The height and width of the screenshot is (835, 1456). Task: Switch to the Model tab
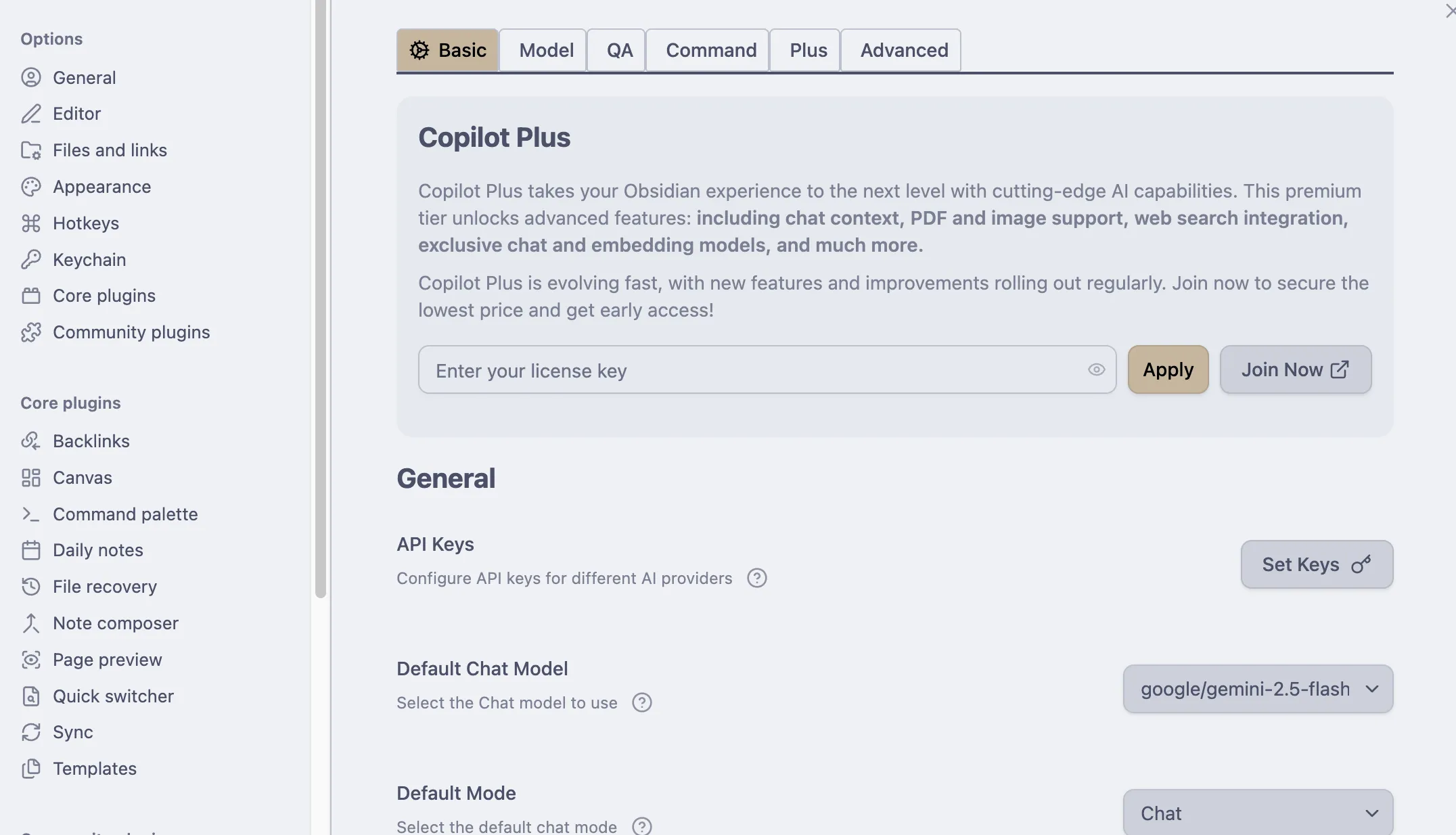pyautogui.click(x=546, y=50)
